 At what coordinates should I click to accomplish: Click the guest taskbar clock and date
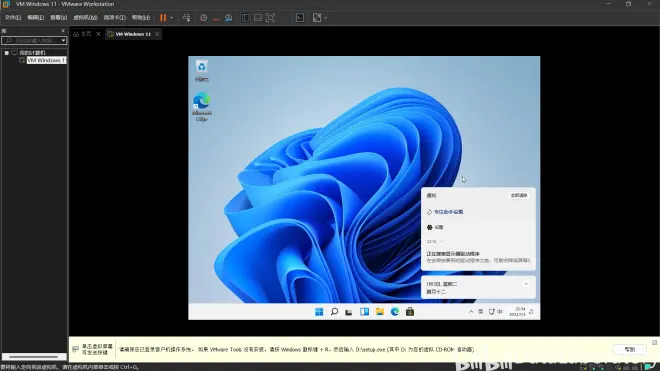(517, 312)
